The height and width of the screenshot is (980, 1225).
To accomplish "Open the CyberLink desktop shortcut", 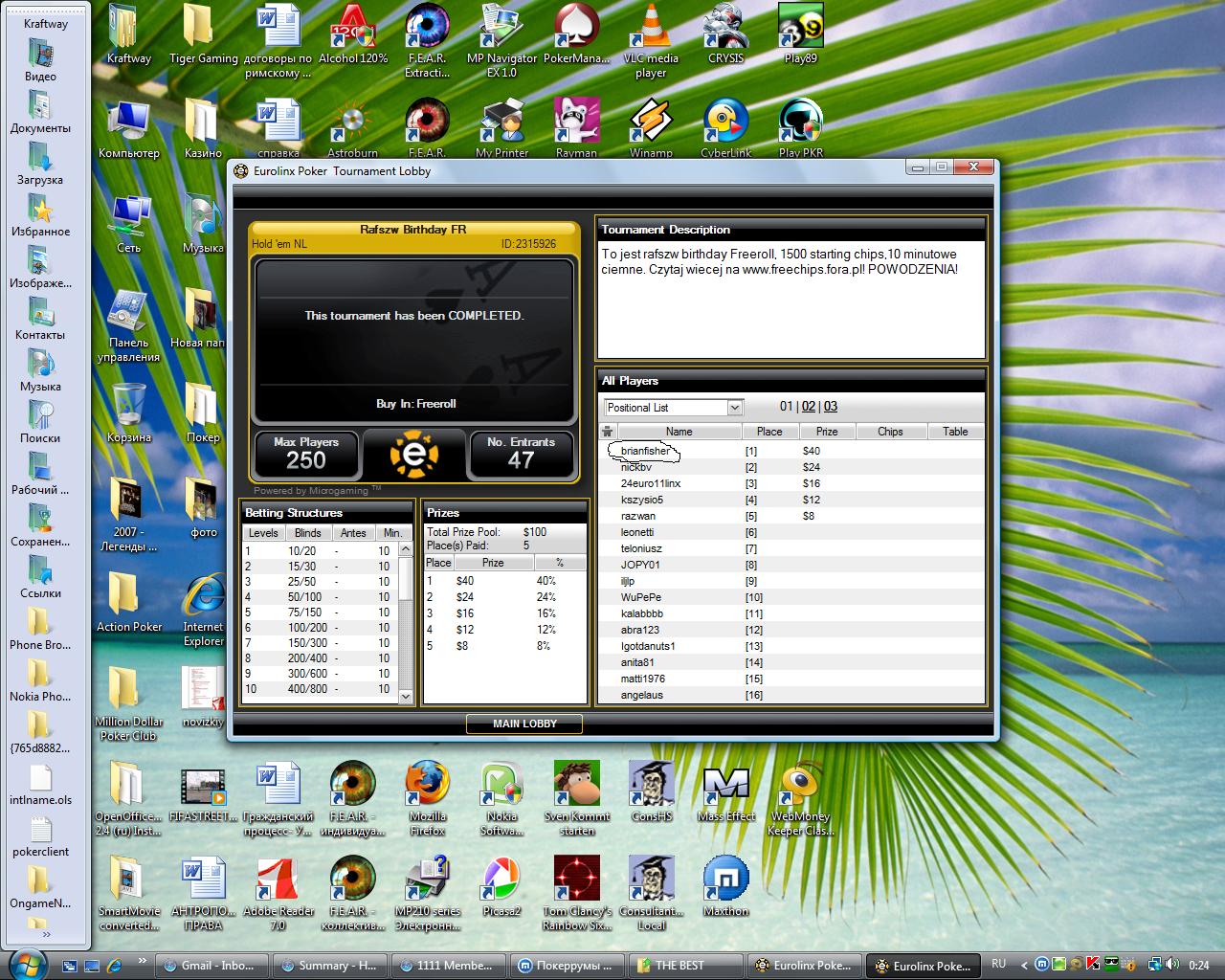I will coord(725,127).
